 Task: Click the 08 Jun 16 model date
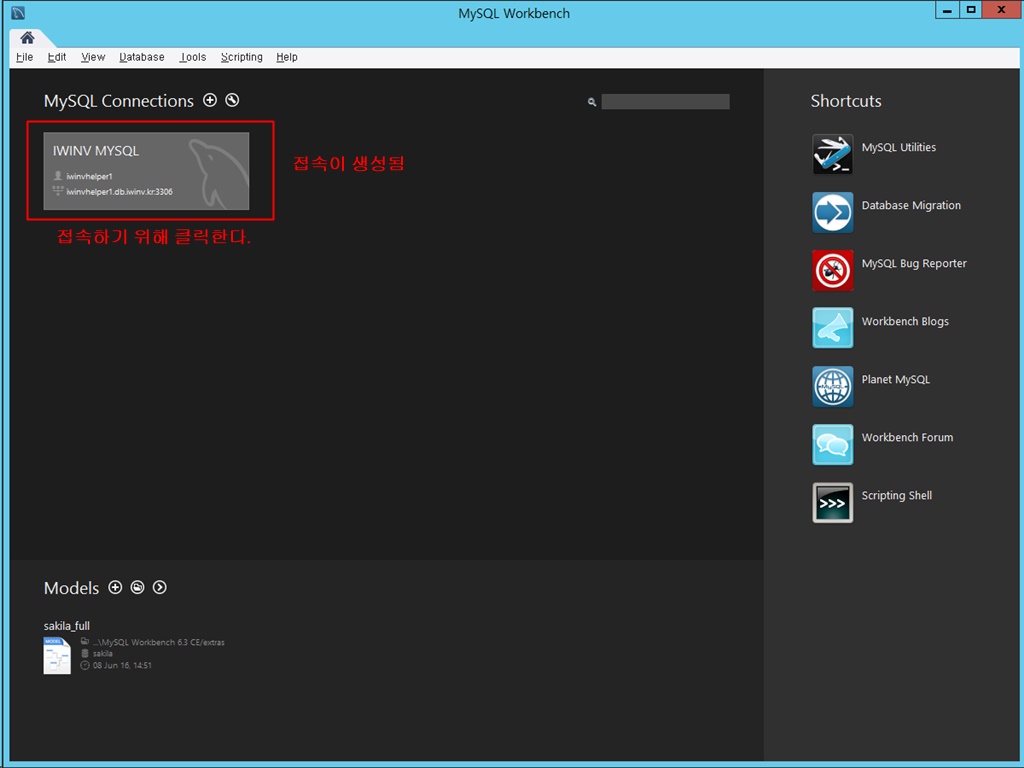click(x=122, y=665)
